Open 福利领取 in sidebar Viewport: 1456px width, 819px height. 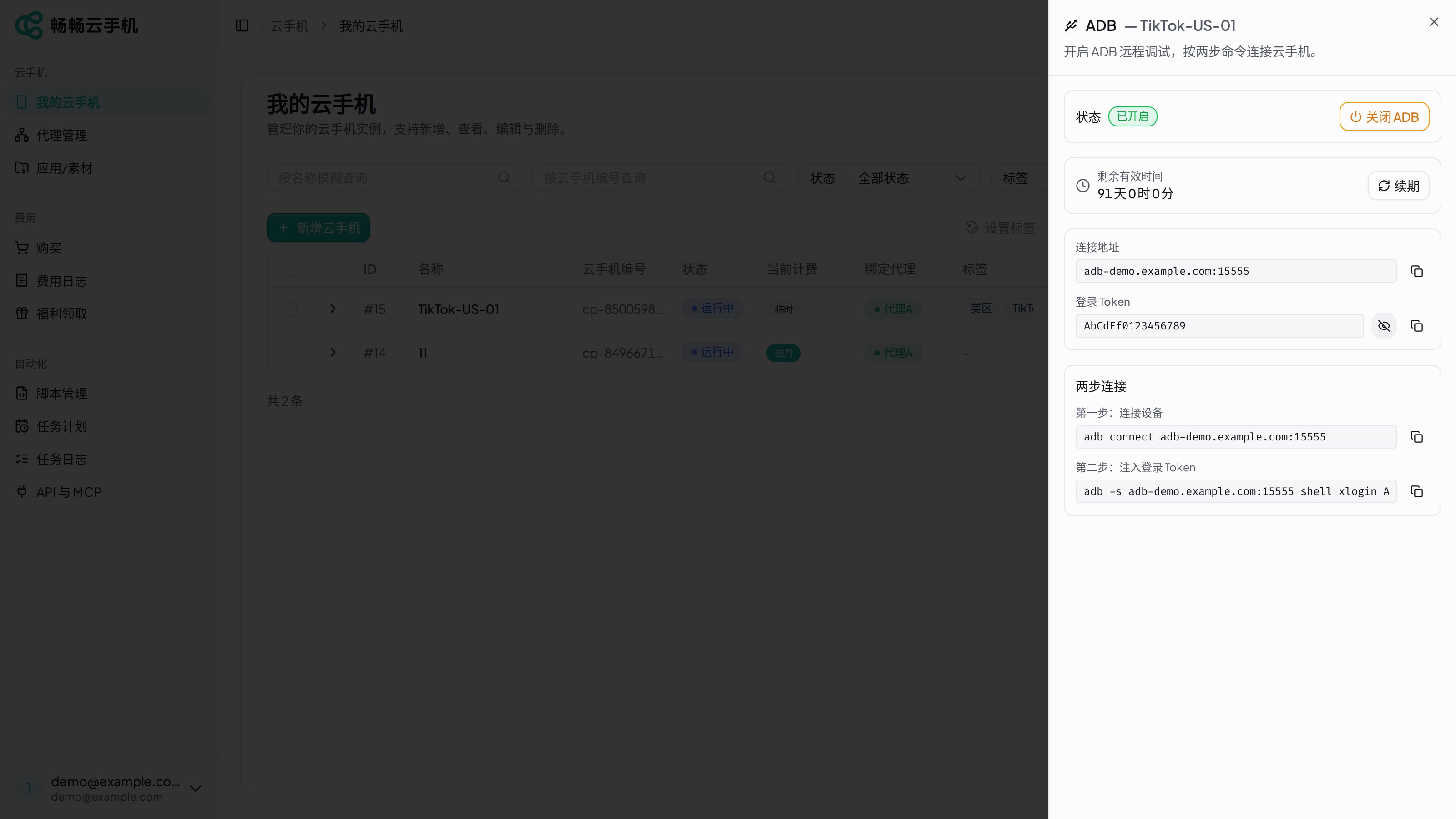(x=109, y=313)
